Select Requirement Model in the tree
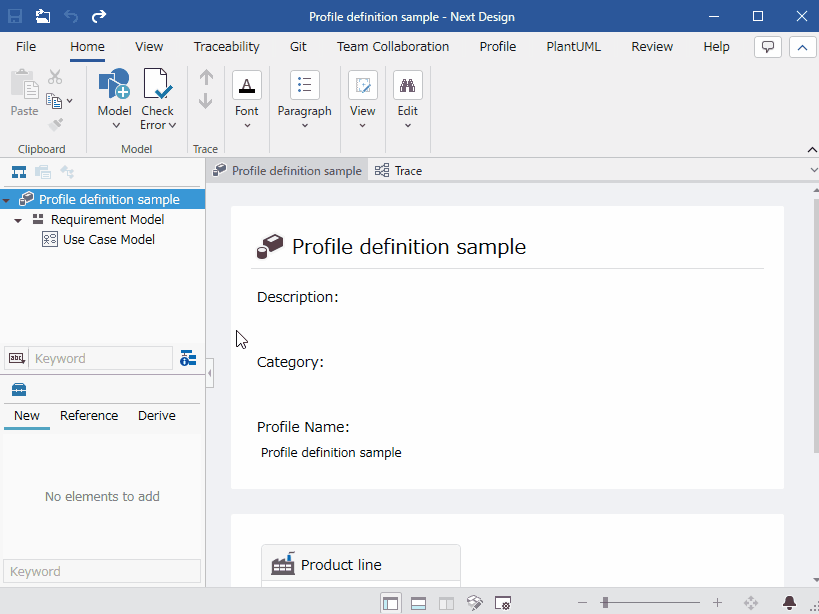The image size is (819, 614). pyautogui.click(x=108, y=220)
